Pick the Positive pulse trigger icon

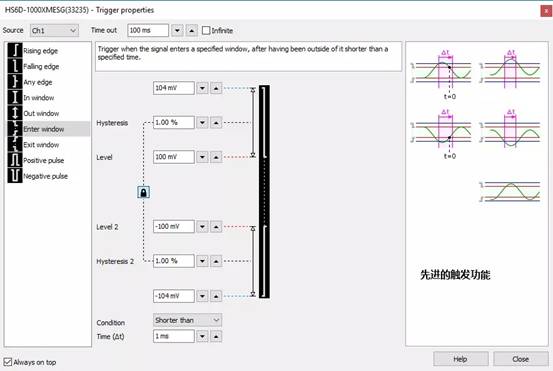point(15,160)
